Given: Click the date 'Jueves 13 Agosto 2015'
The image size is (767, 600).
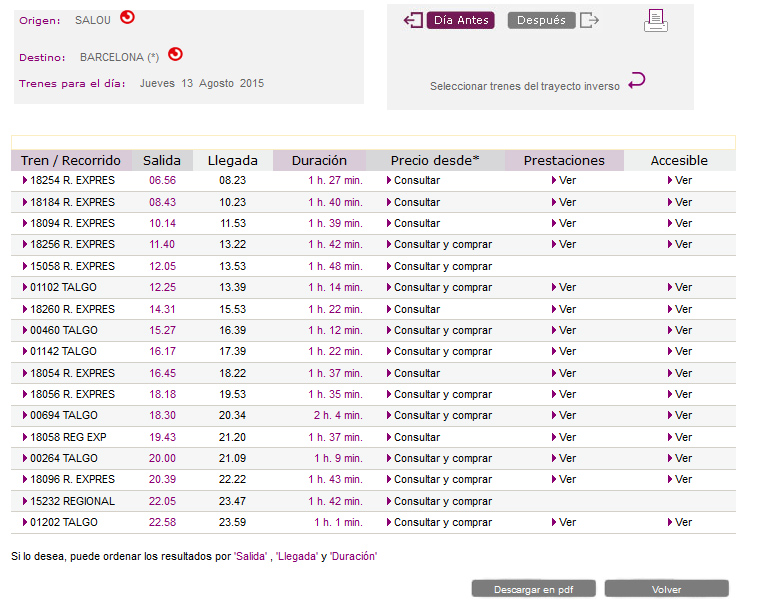Looking at the screenshot, I should 202,84.
